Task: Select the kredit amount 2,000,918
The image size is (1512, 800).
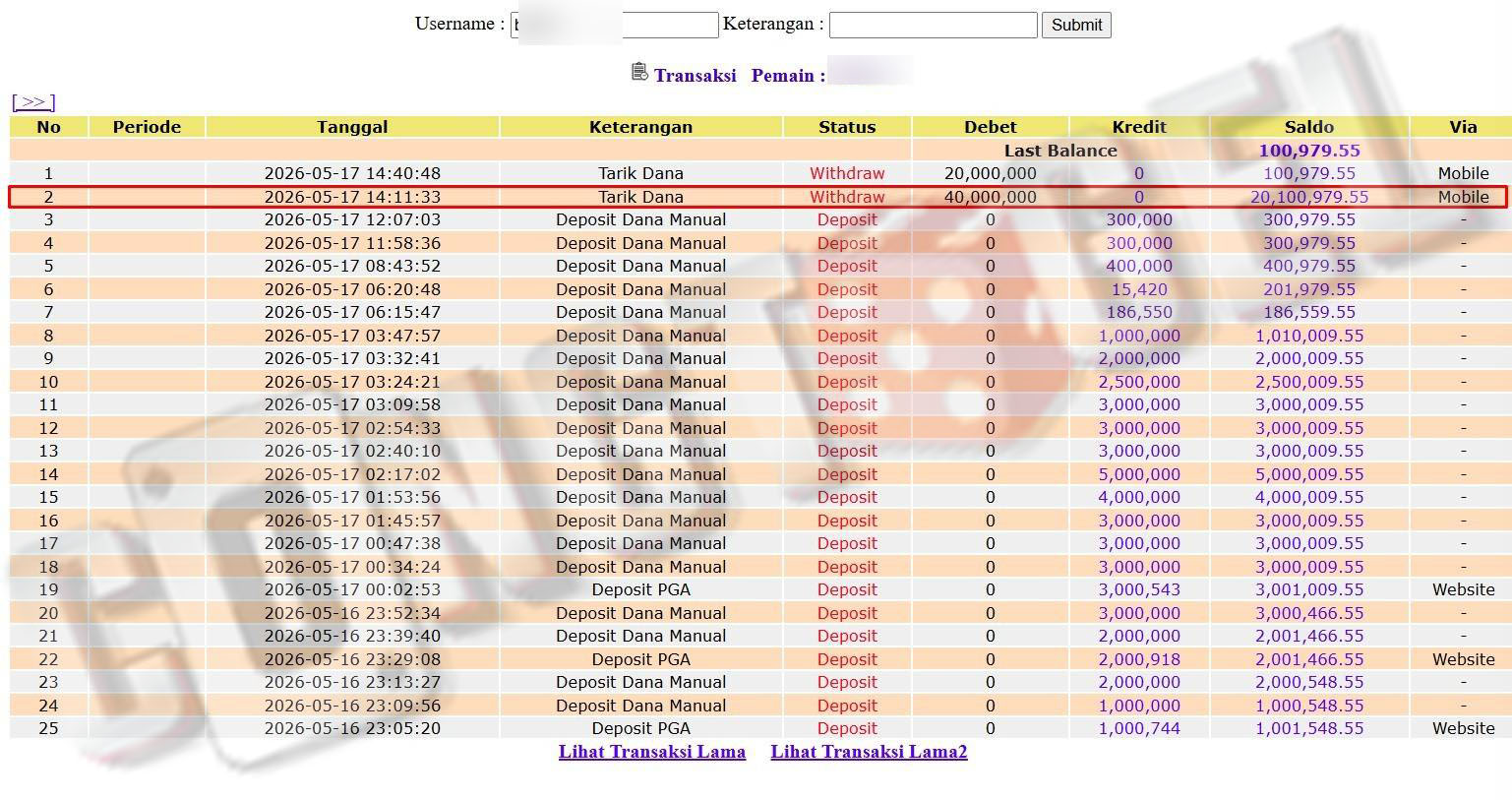Action: (1139, 659)
